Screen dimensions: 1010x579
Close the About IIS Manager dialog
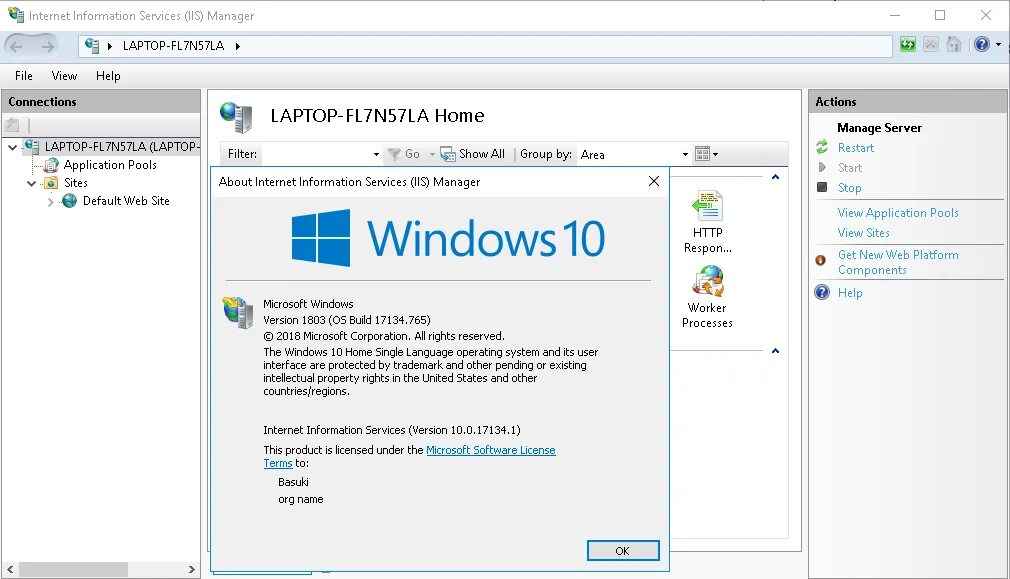tap(654, 182)
